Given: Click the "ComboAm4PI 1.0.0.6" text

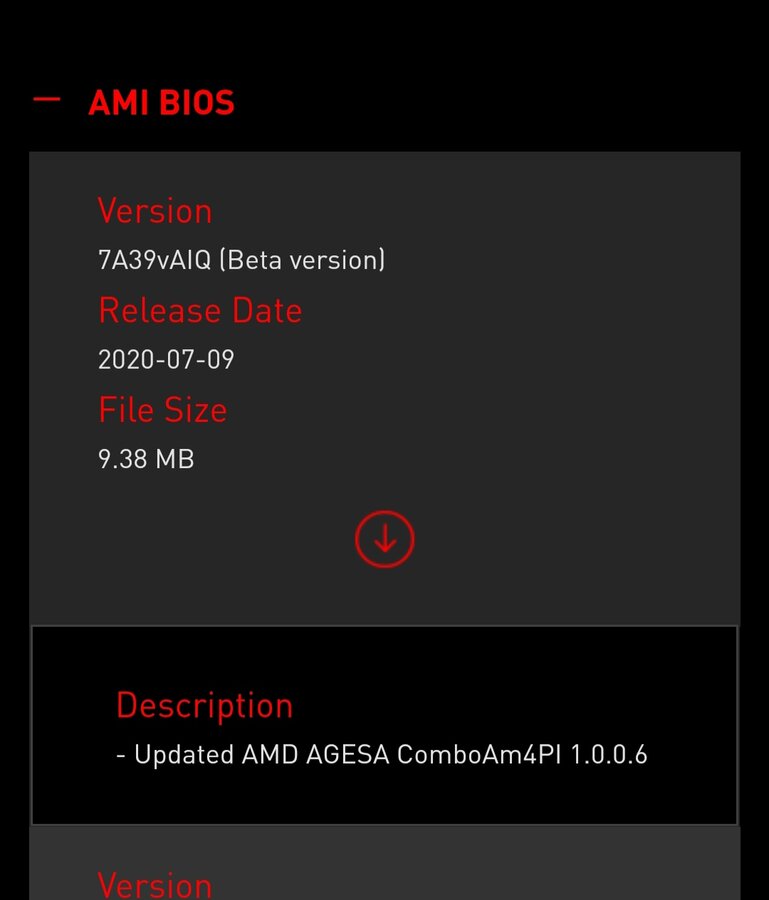Looking at the screenshot, I should [x=522, y=754].
